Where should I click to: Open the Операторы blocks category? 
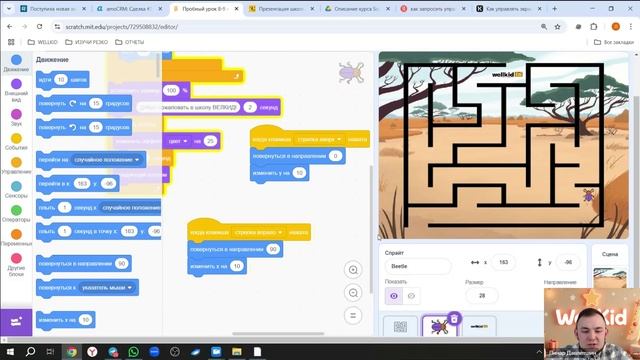[x=16, y=213]
